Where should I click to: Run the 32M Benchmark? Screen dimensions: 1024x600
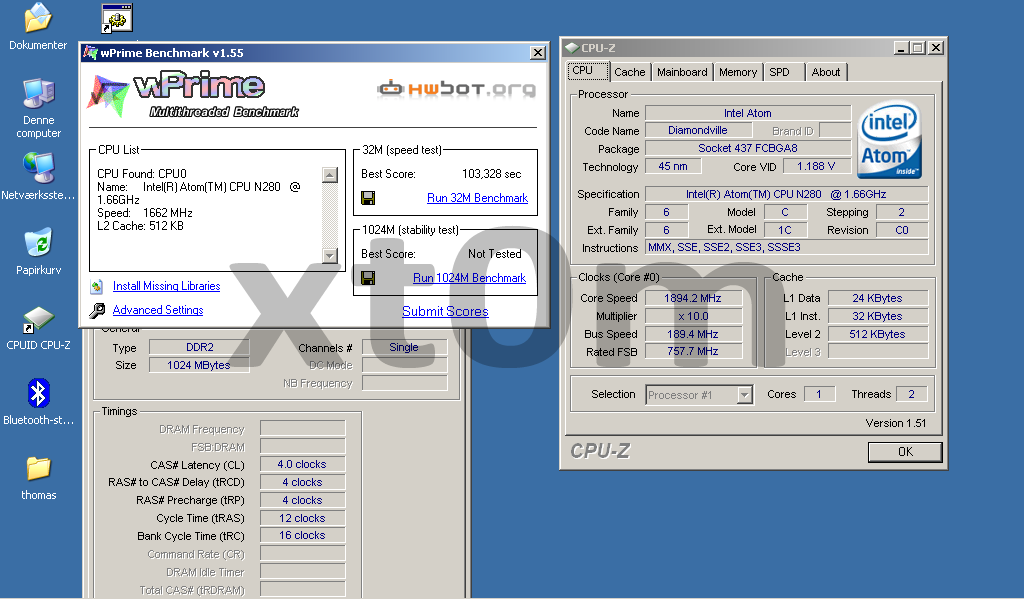(x=477, y=198)
